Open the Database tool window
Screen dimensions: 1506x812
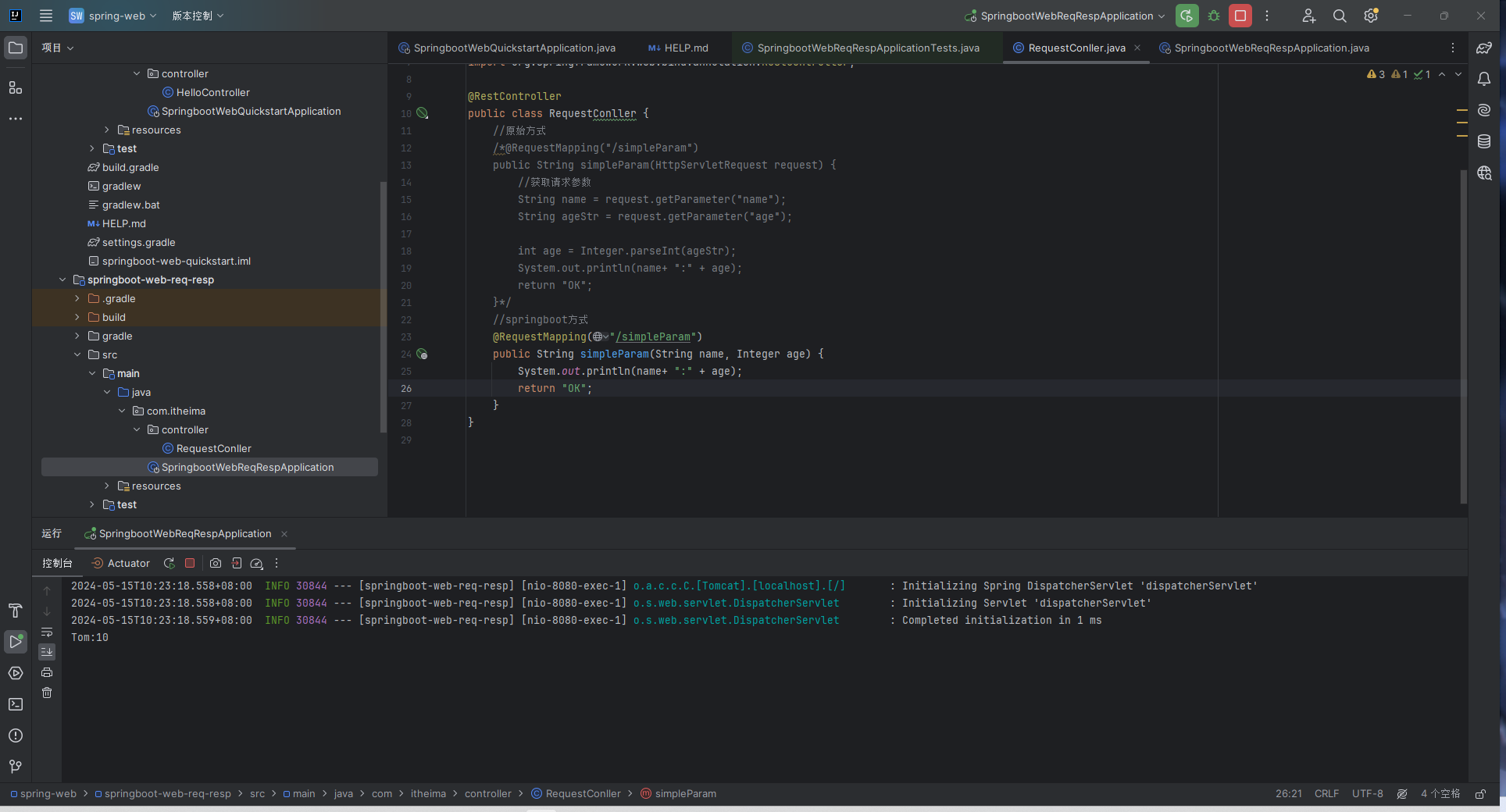pos(1484,141)
